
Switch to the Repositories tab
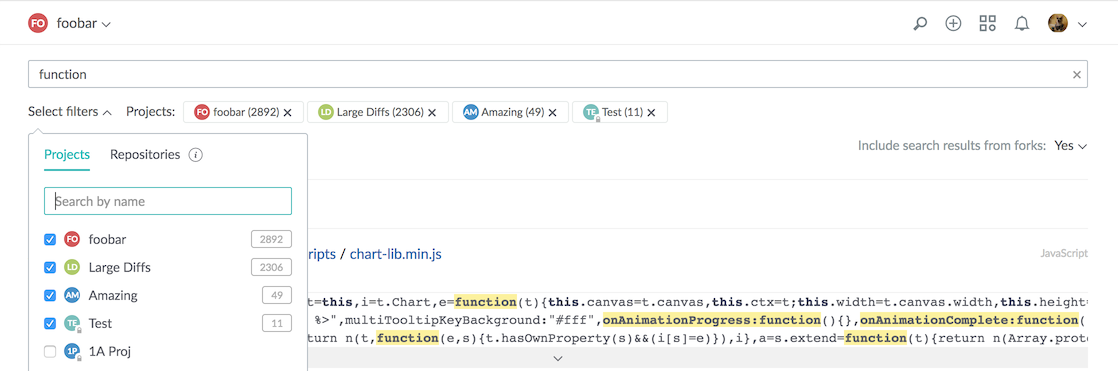tap(145, 154)
